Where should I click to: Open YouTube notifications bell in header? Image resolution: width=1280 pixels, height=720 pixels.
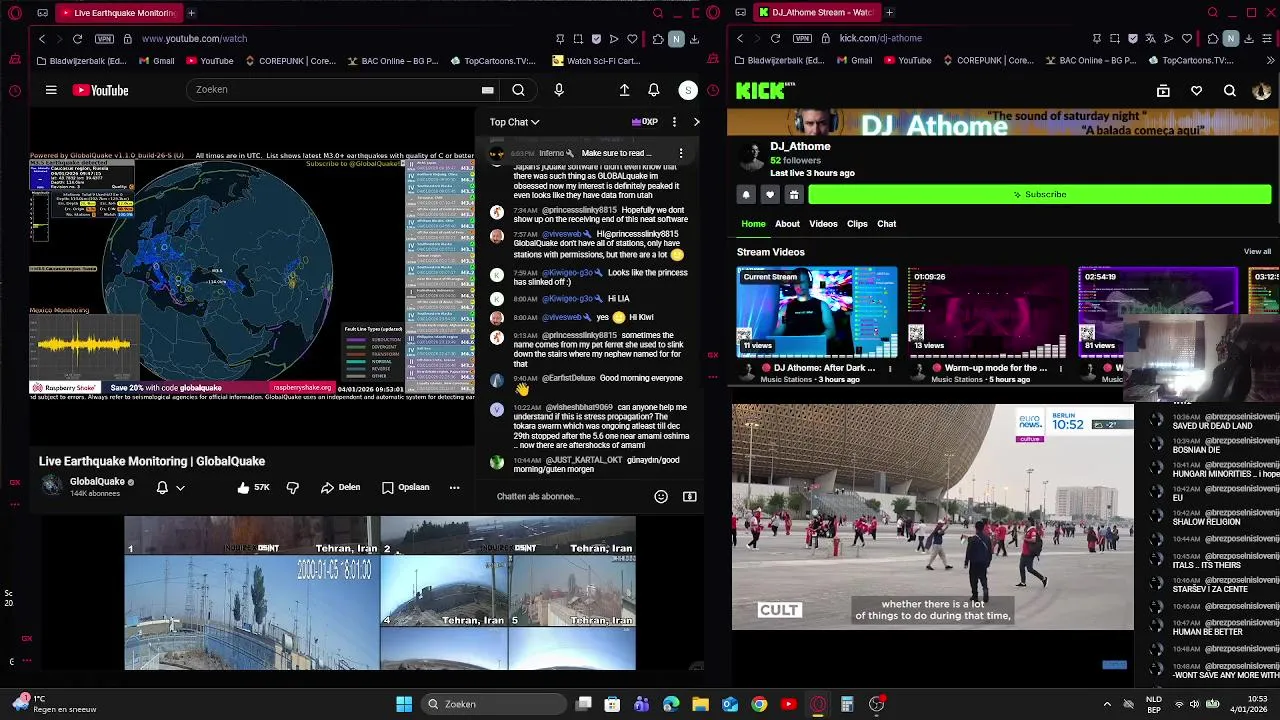pyautogui.click(x=654, y=90)
